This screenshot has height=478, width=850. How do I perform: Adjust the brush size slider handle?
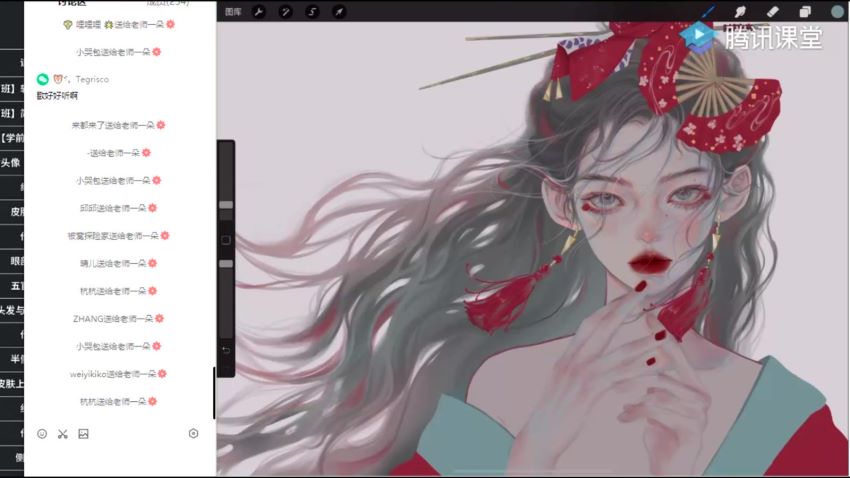(226, 205)
